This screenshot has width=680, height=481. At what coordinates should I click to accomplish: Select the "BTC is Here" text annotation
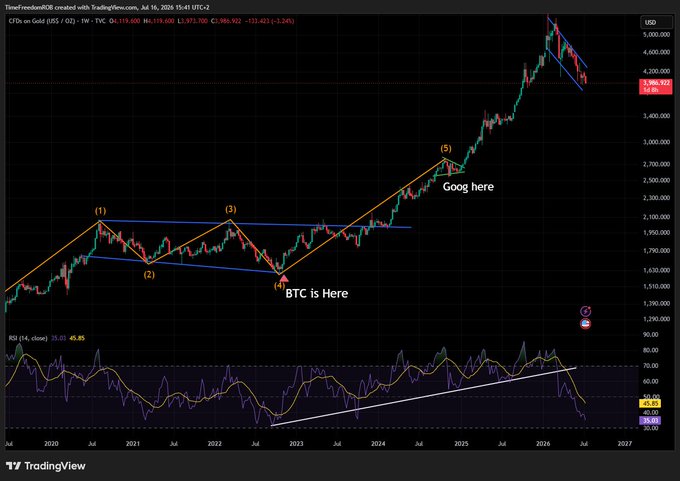coord(317,294)
